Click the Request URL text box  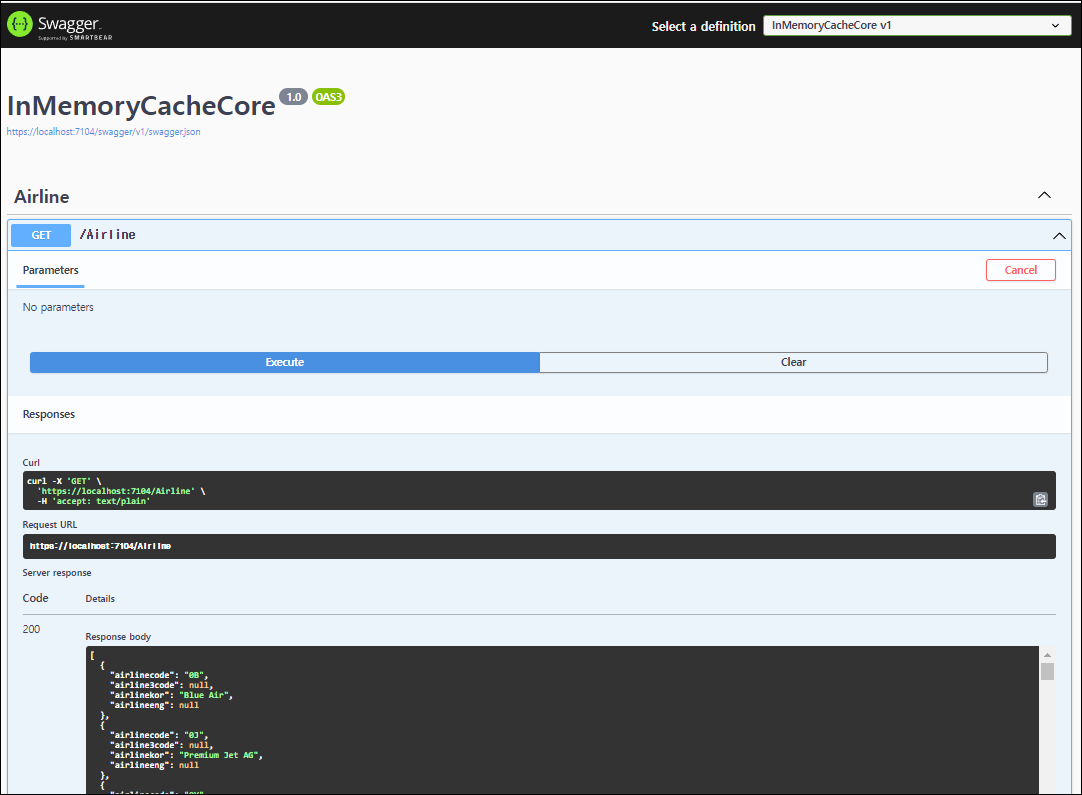click(x=539, y=546)
